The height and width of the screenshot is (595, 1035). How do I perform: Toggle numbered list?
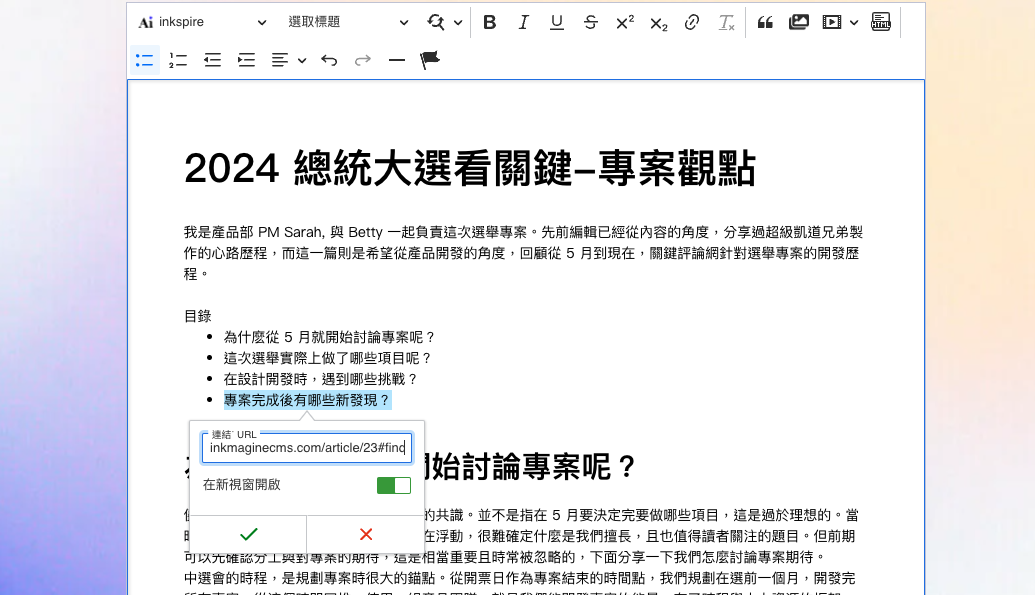[x=178, y=60]
